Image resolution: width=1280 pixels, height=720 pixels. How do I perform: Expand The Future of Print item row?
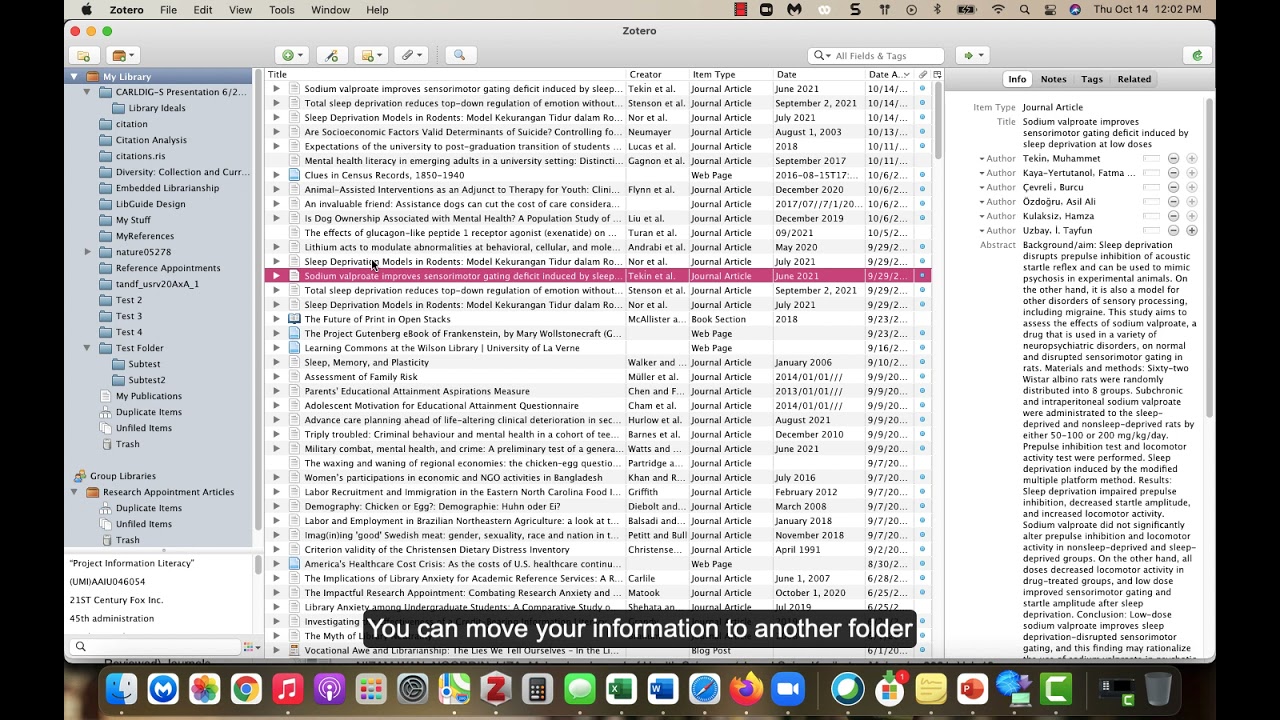(277, 319)
